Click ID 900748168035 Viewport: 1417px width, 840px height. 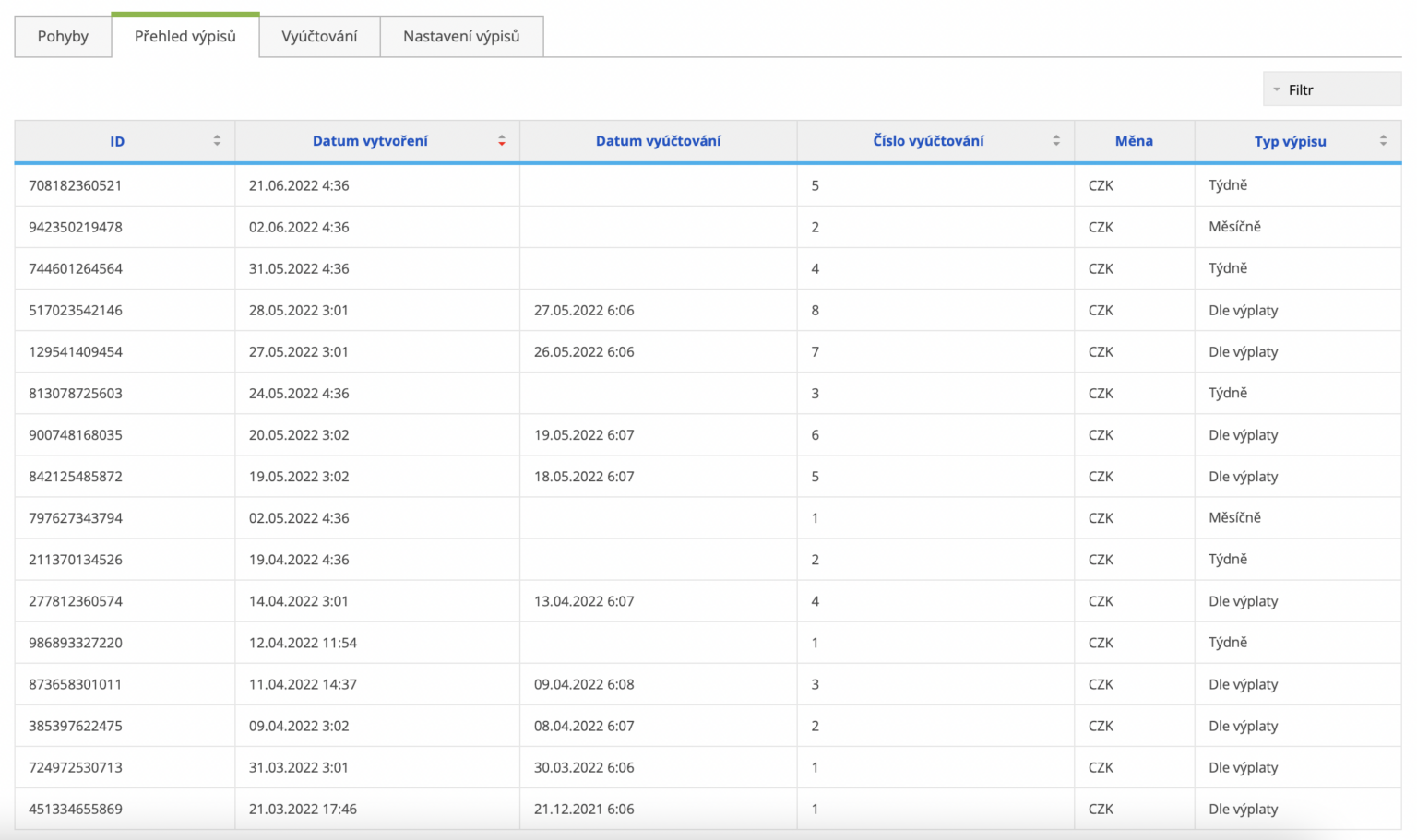(75, 434)
